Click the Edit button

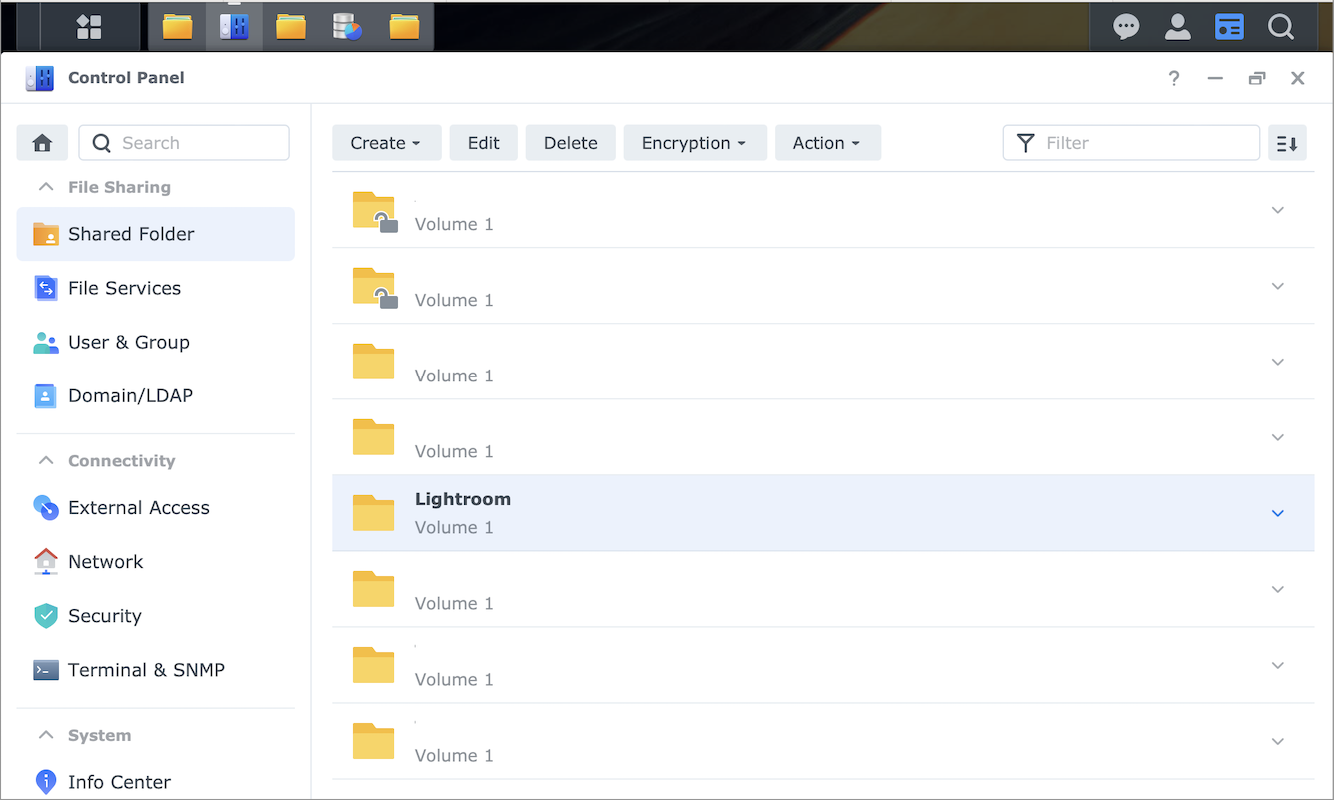(483, 143)
